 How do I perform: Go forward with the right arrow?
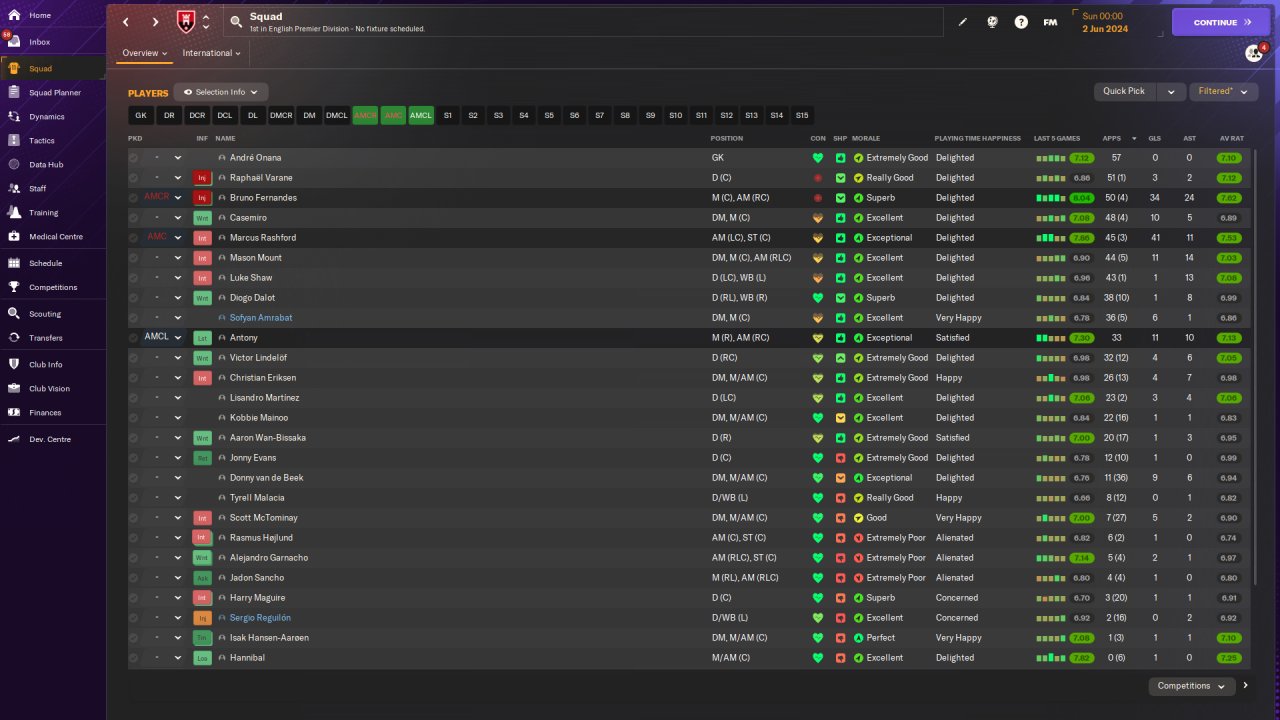pos(155,22)
